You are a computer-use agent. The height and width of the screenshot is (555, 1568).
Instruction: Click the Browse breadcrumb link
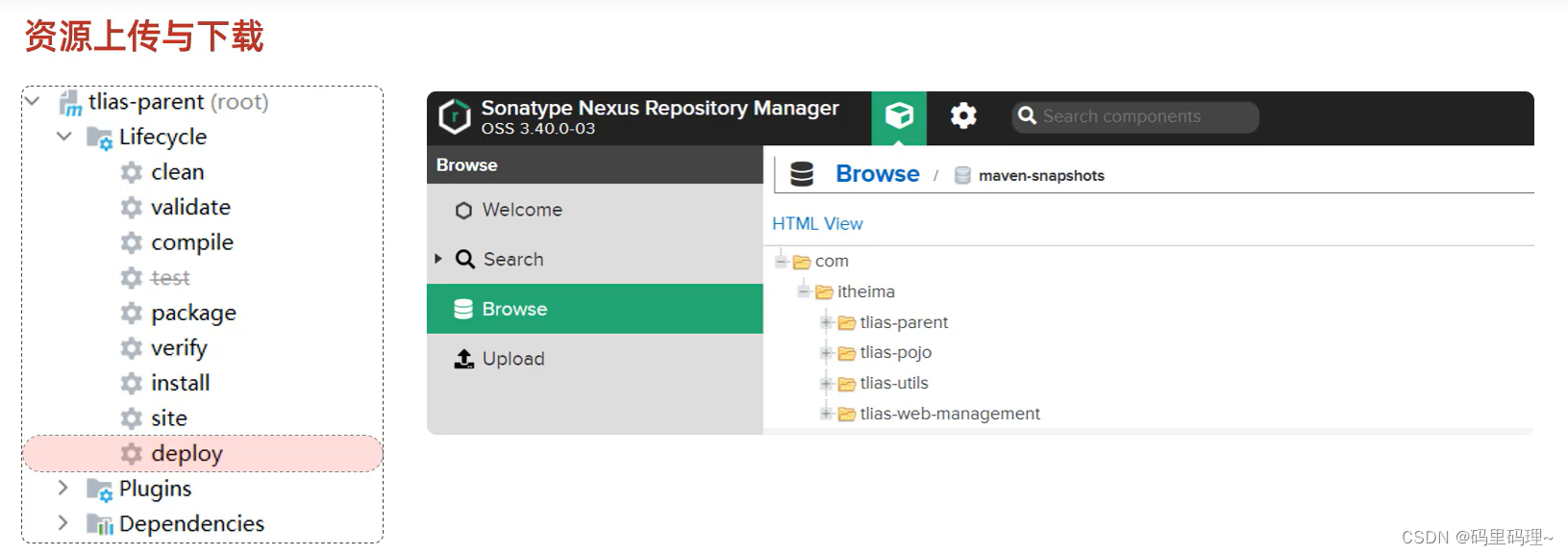(x=878, y=174)
